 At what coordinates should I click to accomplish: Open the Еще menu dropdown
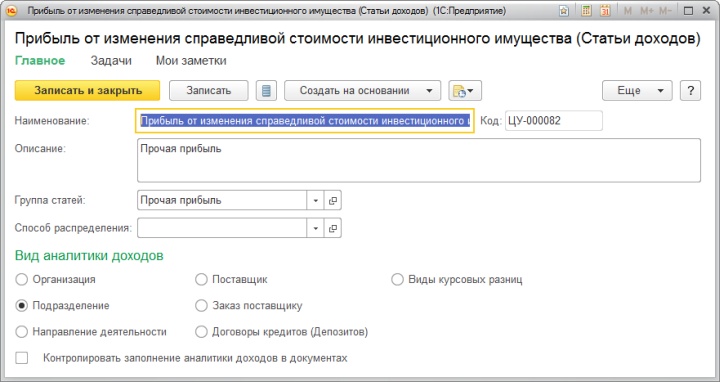[637, 90]
